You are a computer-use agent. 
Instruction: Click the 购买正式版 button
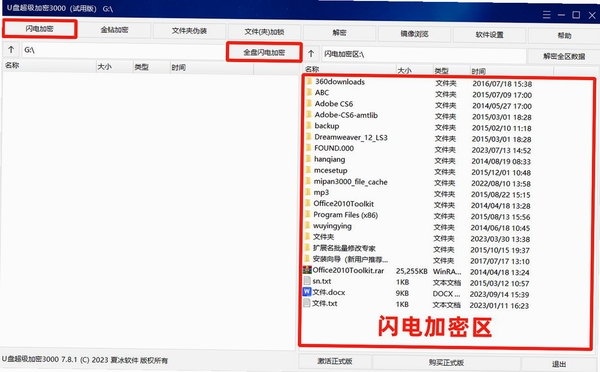point(446,363)
